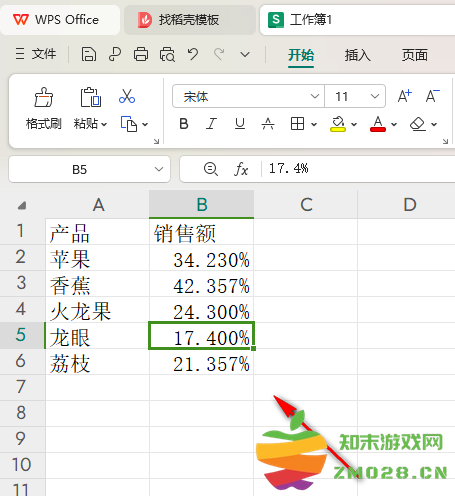Switch to the 找稻壳模板 tab
This screenshot has width=455, height=496.
[x=190, y=20]
